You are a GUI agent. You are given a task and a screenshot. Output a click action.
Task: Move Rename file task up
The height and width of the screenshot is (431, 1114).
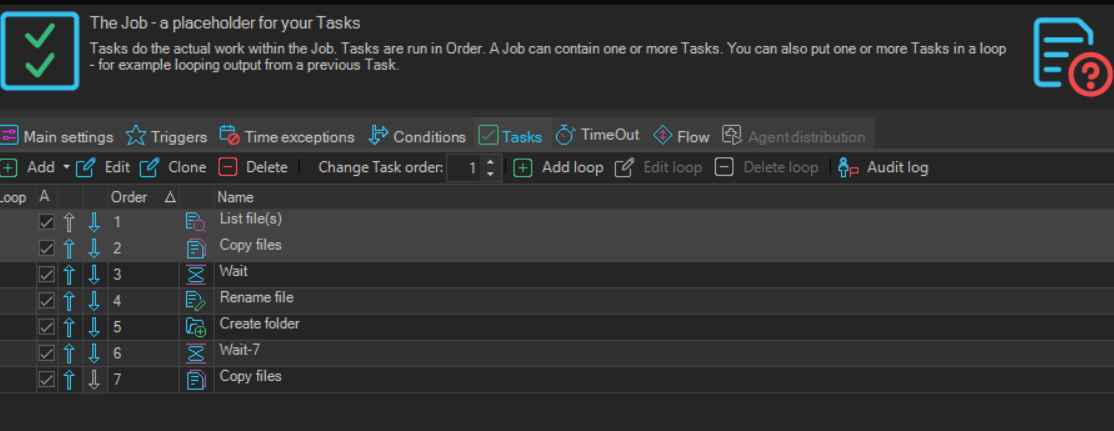point(69,301)
